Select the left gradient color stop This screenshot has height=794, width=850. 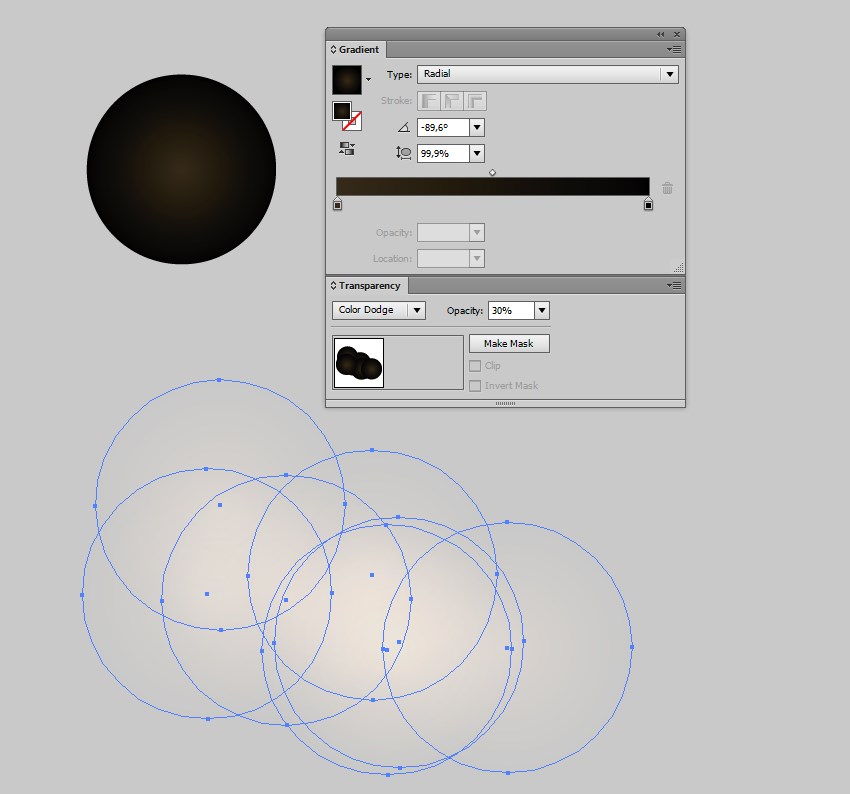click(337, 204)
